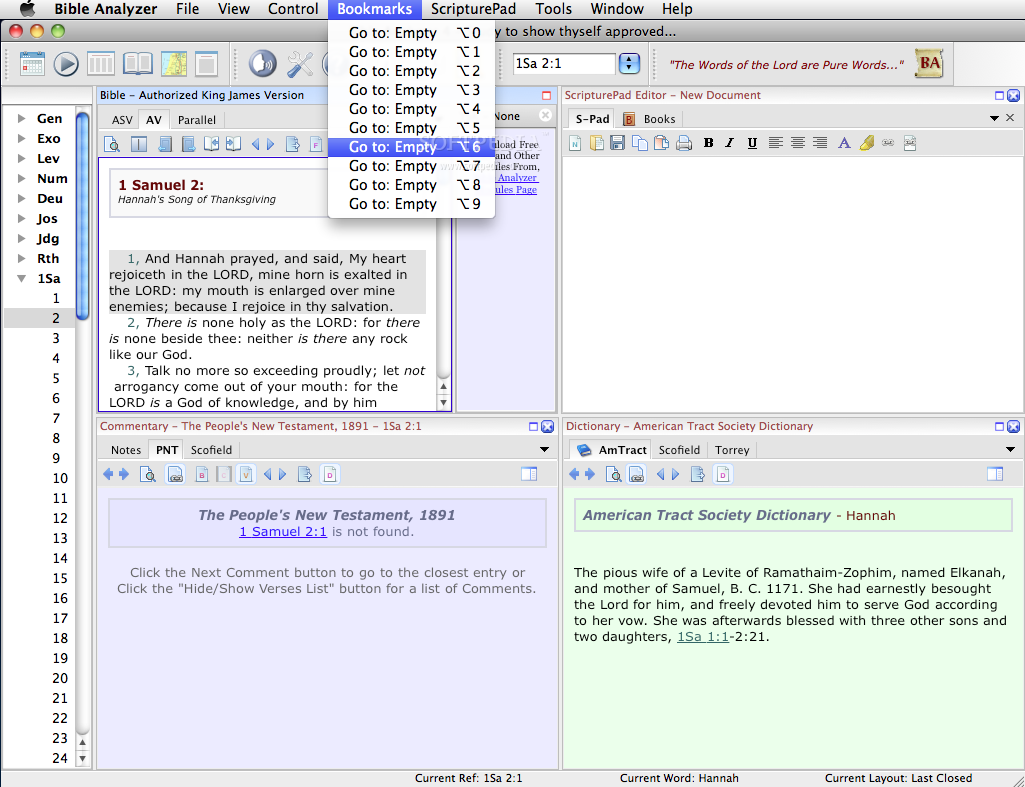Click the blank window layout icon
Screen dimensions: 1025x787
[207, 63]
